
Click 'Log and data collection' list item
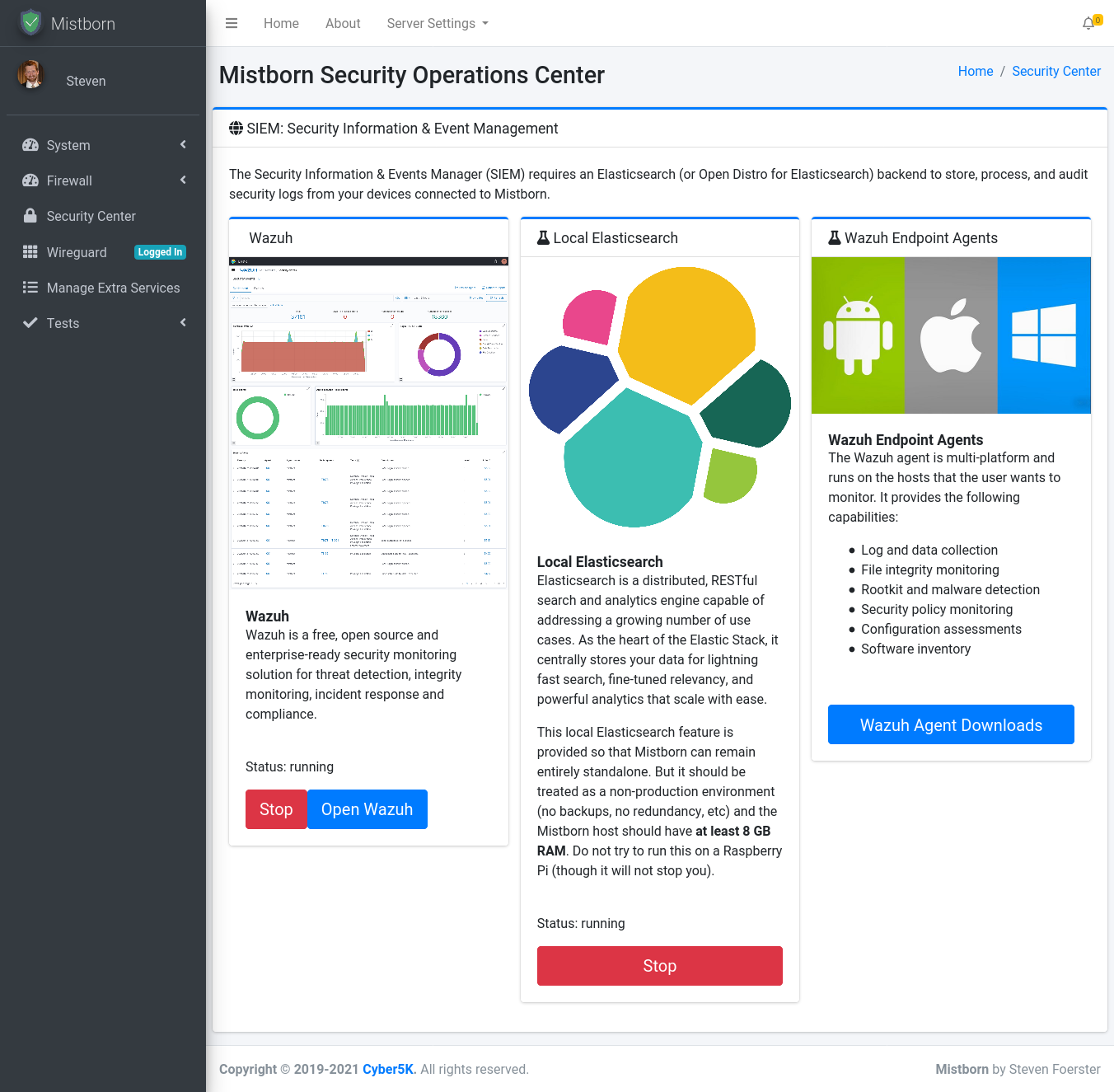tap(929, 550)
